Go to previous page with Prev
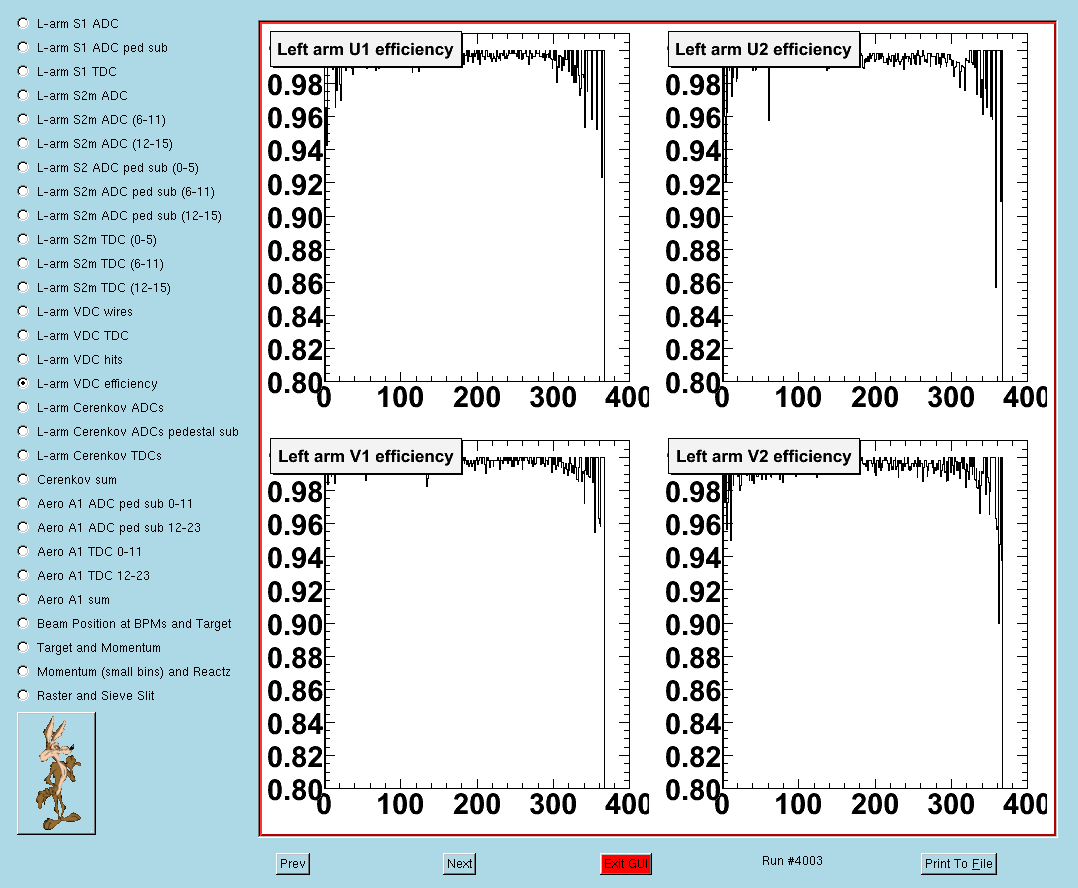This screenshot has height=888, width=1078. (293, 863)
